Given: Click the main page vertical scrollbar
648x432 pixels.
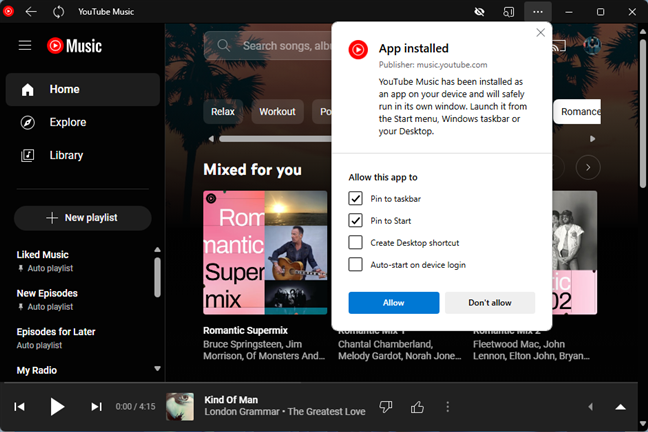Looking at the screenshot, I should [643, 114].
